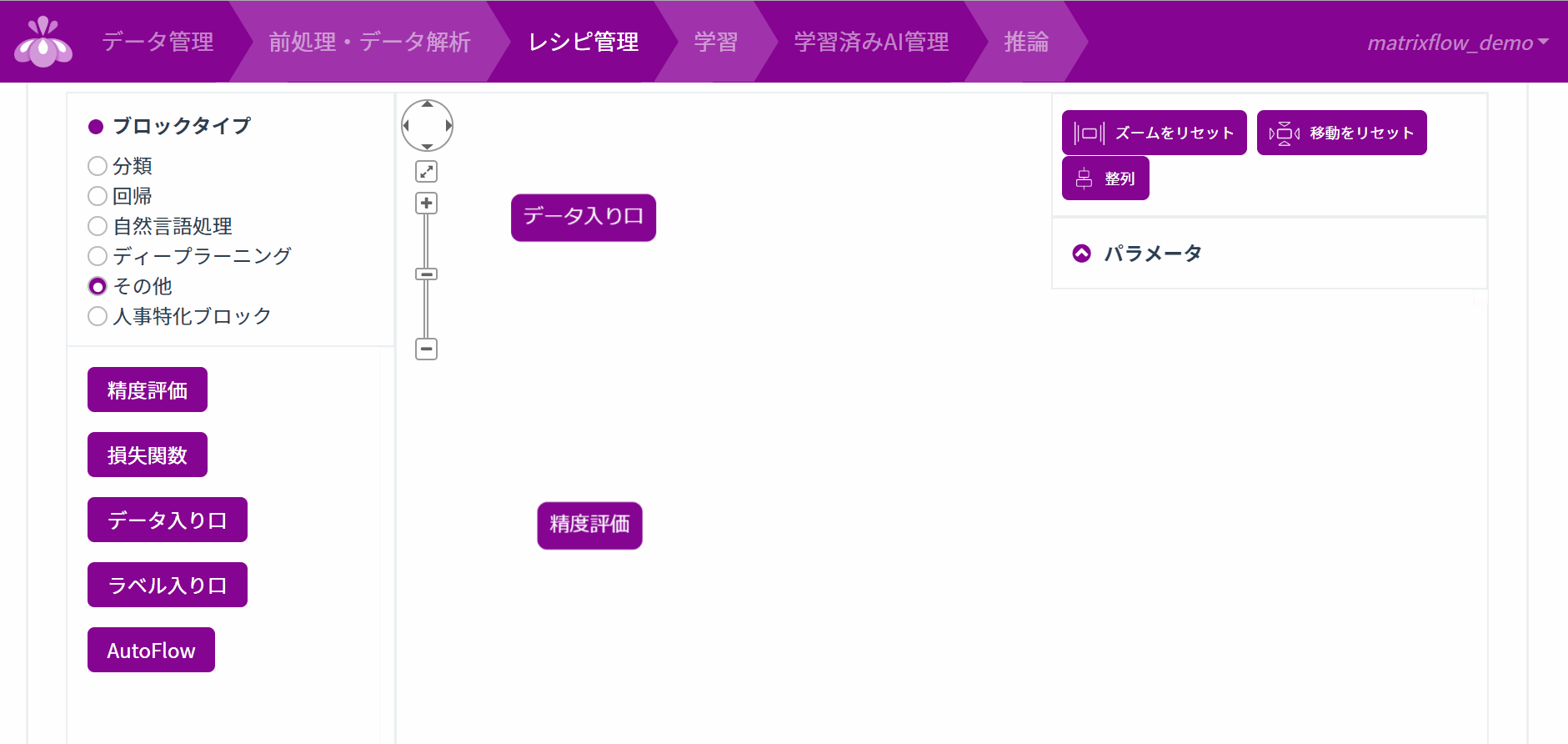Select 人事特化ブロック radio option
This screenshot has width=1568, height=744.
(98, 316)
